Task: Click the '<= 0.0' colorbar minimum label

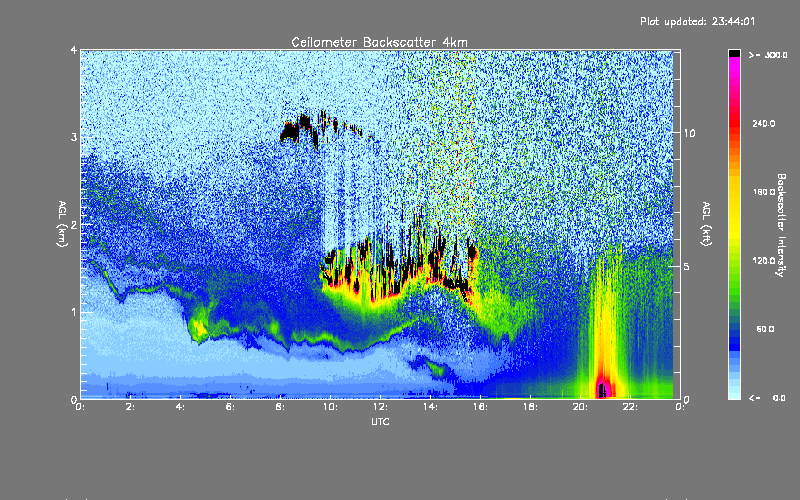Action: click(767, 398)
